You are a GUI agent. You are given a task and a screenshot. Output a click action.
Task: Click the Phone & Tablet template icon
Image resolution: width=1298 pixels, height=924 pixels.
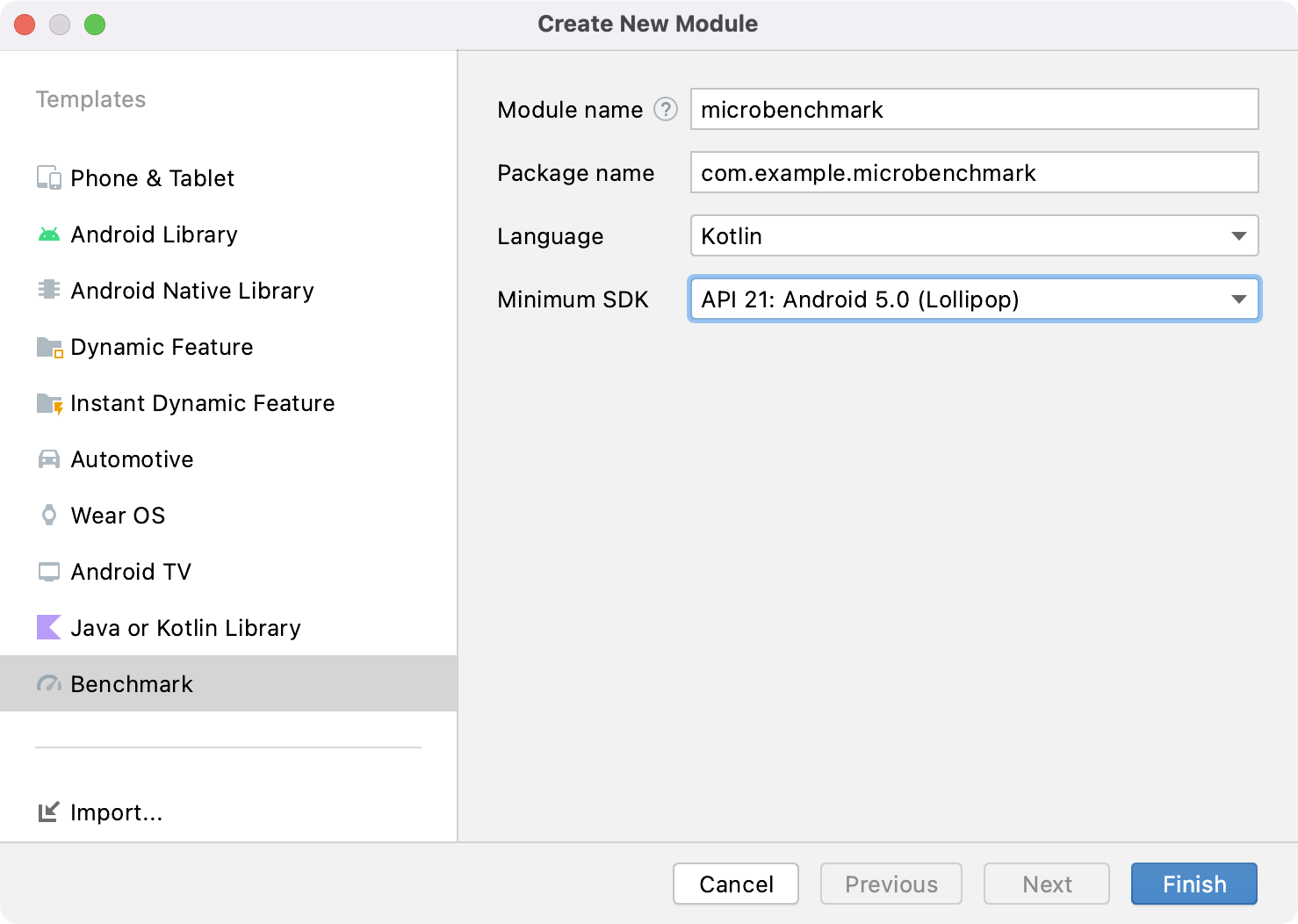click(49, 178)
